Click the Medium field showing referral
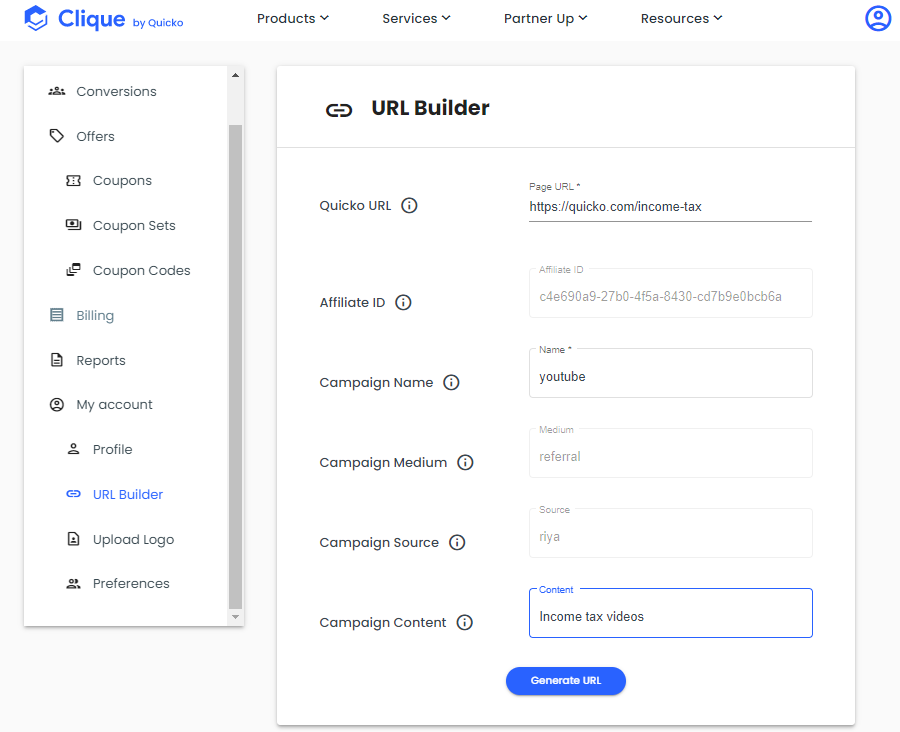The image size is (900, 732). pyautogui.click(x=670, y=454)
